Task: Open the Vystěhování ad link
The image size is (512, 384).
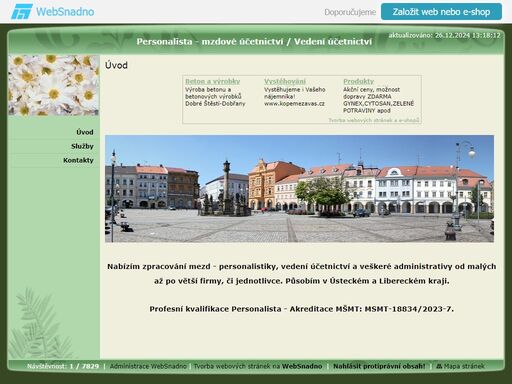Action: [285, 81]
